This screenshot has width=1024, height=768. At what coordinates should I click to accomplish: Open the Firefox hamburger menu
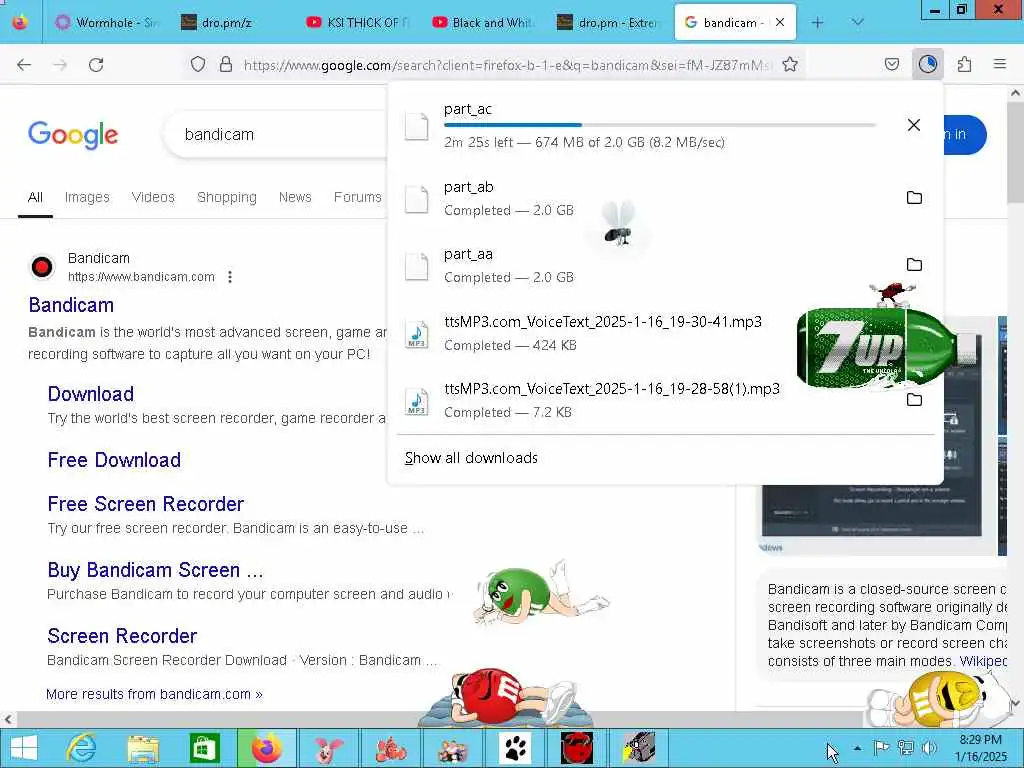tap(1000, 64)
